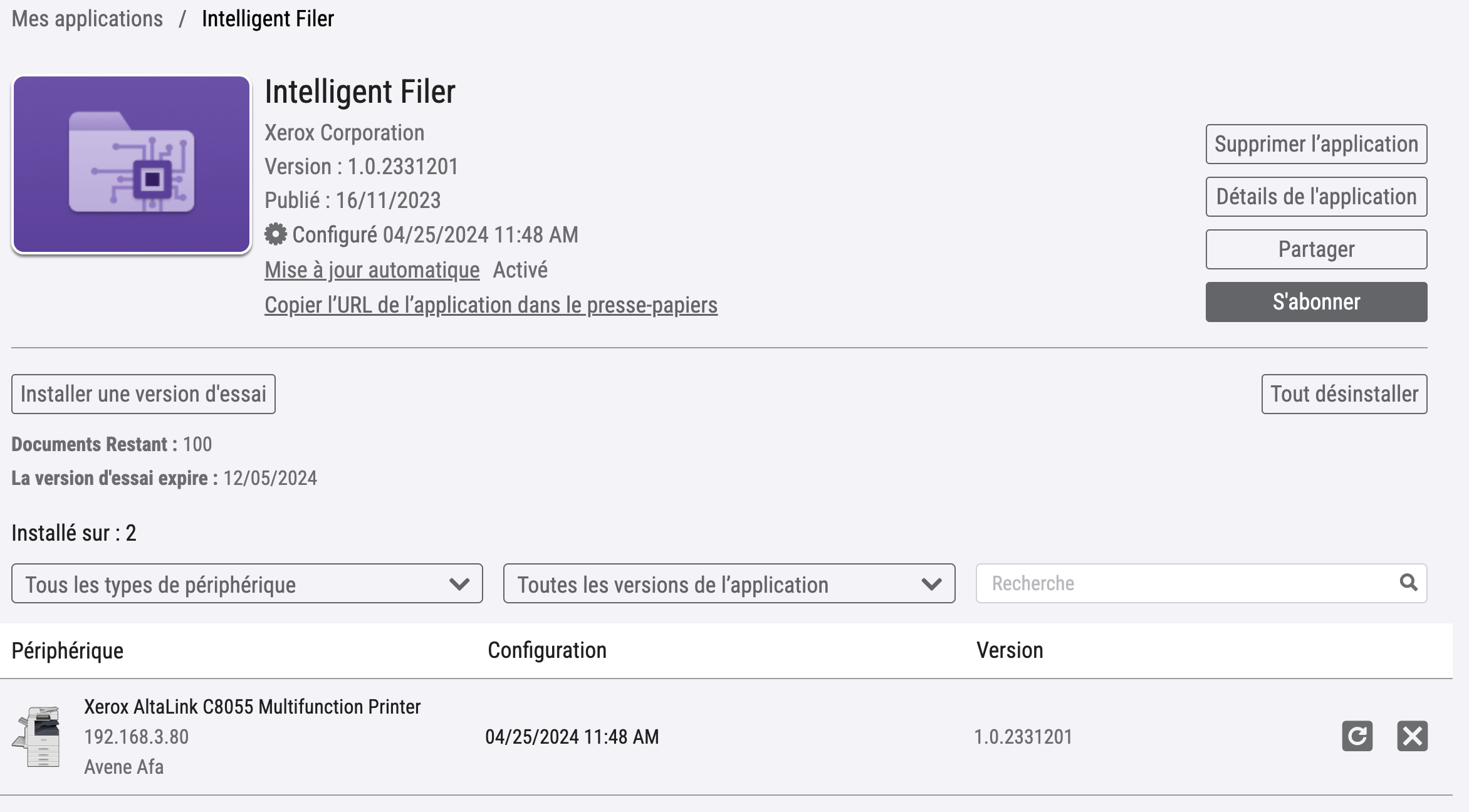Select Xerox AltaLink C8055 Multifunction Printer name
Viewport: 1469px width, 812px height.
tap(252, 707)
